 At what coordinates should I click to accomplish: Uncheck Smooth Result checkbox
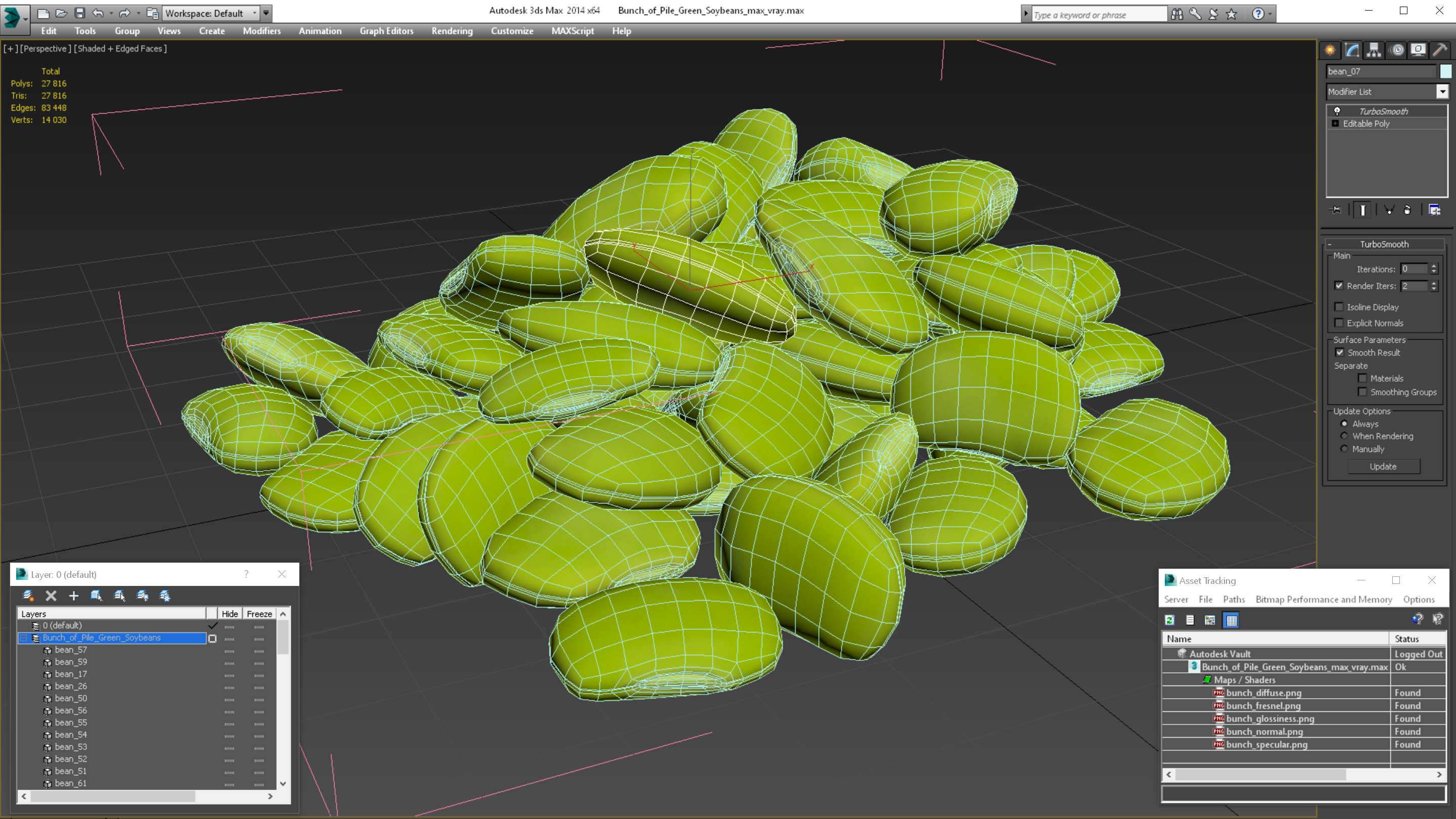tap(1340, 352)
